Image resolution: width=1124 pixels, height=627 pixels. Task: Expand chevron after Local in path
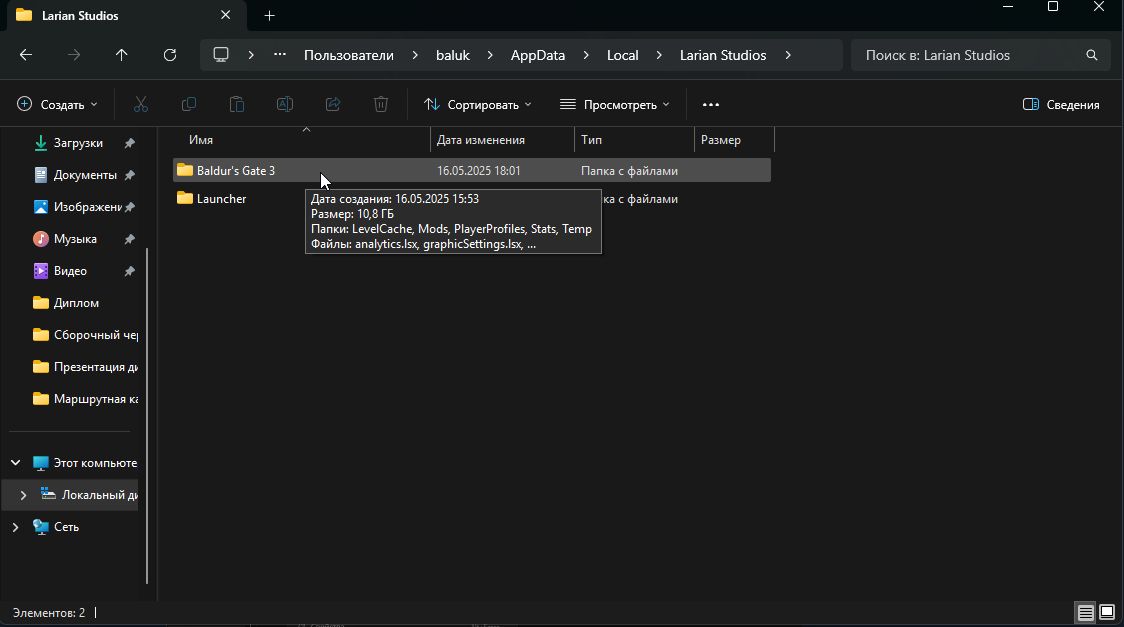659,55
